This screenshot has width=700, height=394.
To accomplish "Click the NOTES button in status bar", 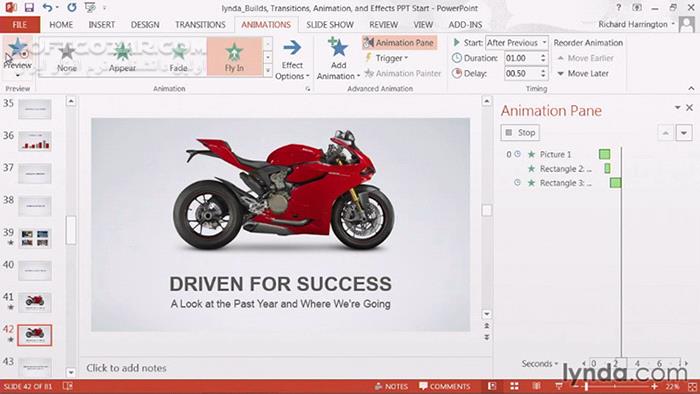I will click(391, 386).
